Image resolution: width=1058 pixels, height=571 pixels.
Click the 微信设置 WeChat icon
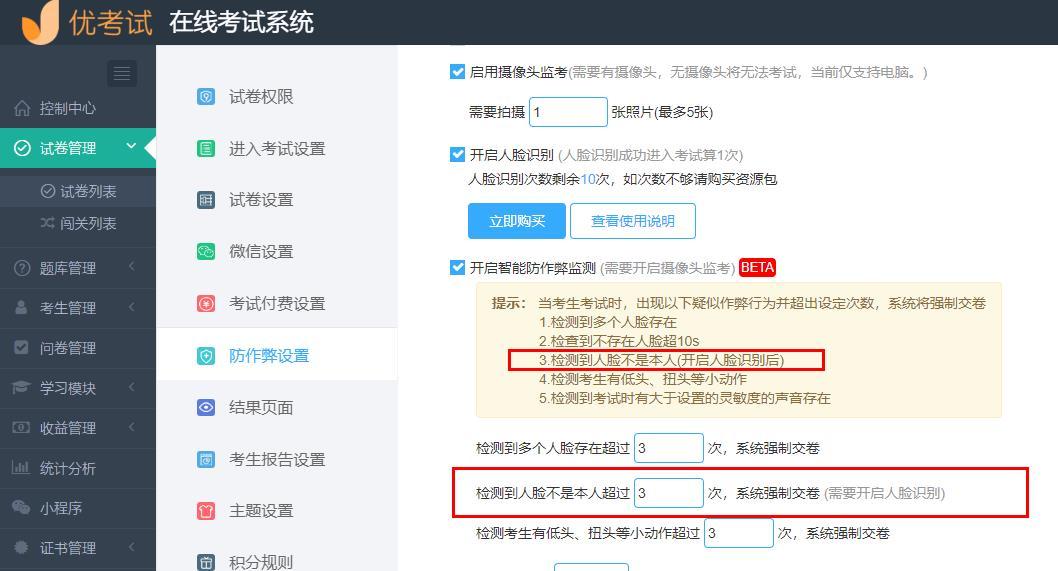[x=206, y=252]
